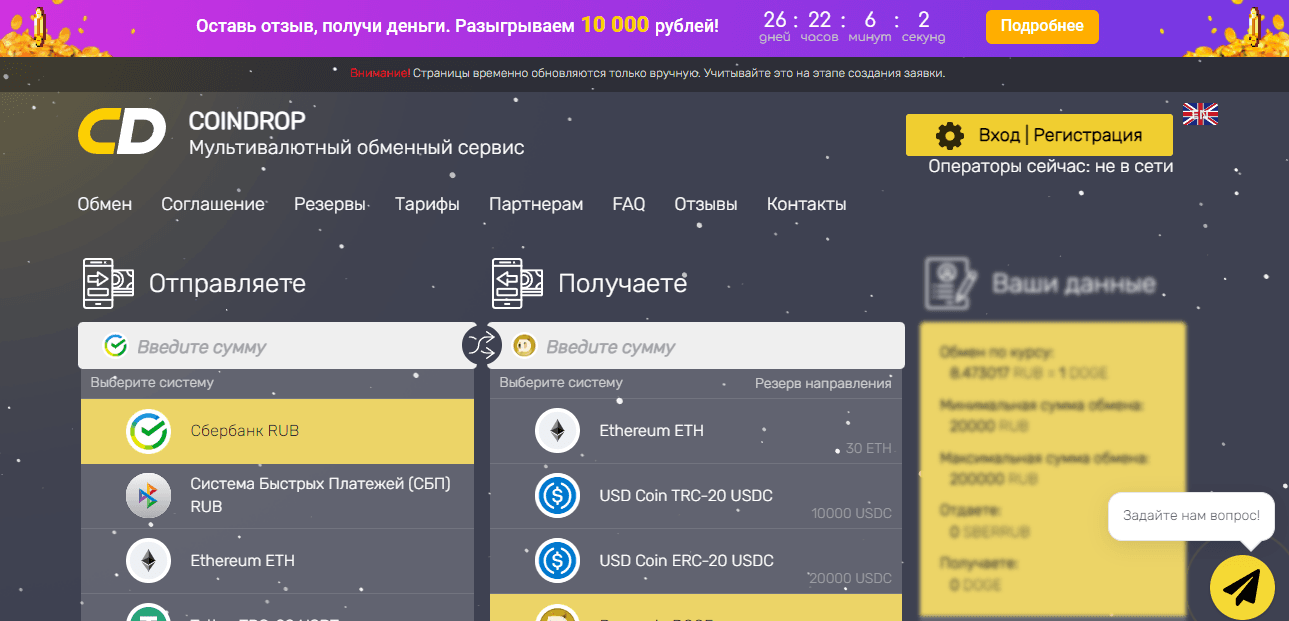Open the FAQ page
The width and height of the screenshot is (1289, 621).
point(628,204)
